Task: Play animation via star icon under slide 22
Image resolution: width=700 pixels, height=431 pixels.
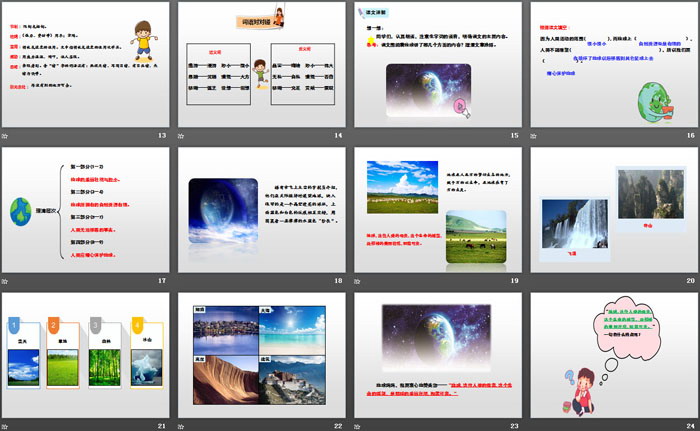Action: [181, 427]
